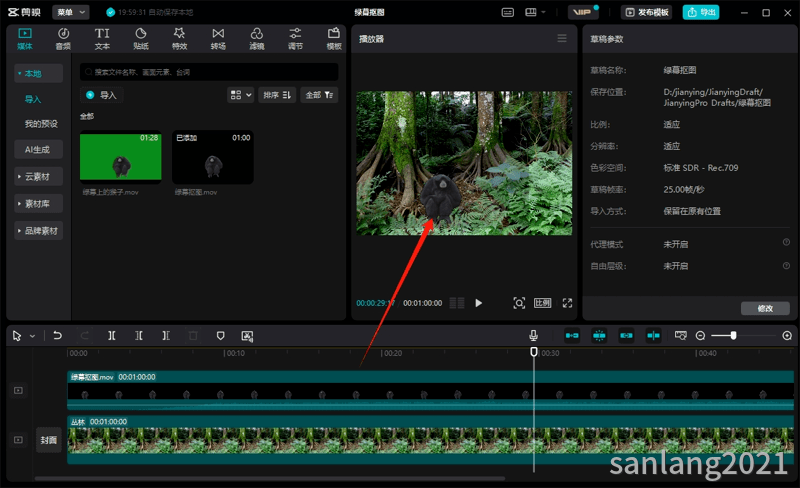Click the timeline zoom out minus icon
800x488 pixels.
click(701, 335)
